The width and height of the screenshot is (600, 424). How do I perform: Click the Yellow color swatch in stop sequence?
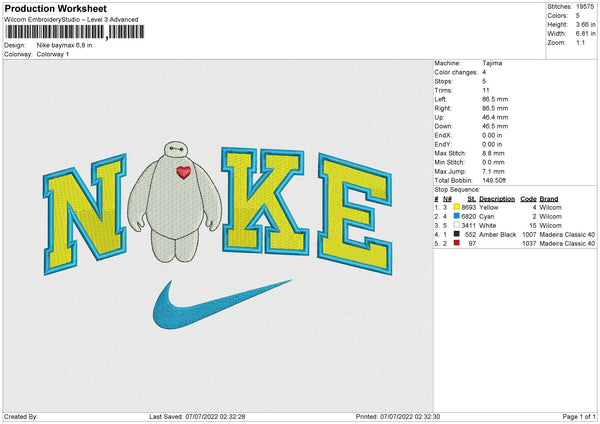(x=456, y=207)
